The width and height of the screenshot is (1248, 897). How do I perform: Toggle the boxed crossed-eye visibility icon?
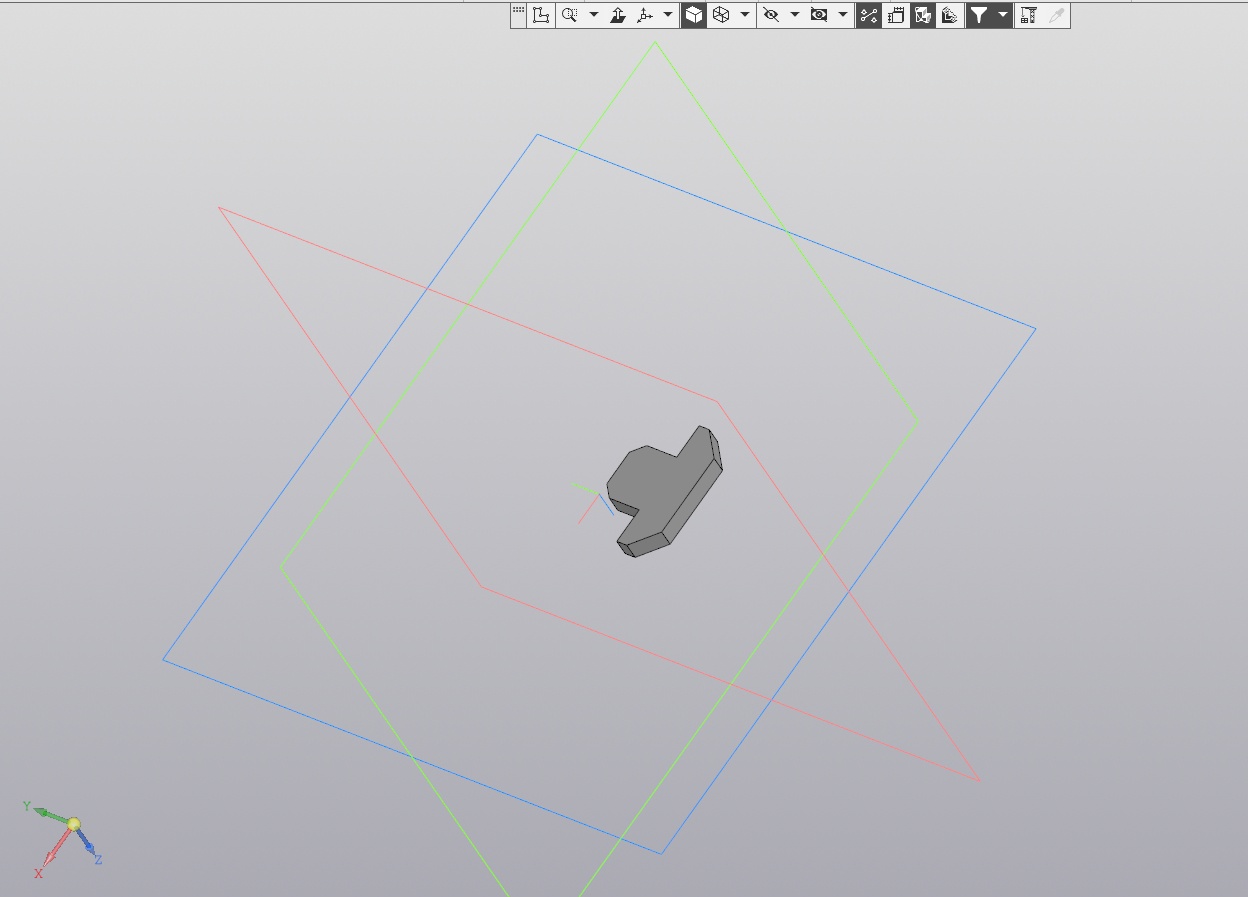pos(819,15)
